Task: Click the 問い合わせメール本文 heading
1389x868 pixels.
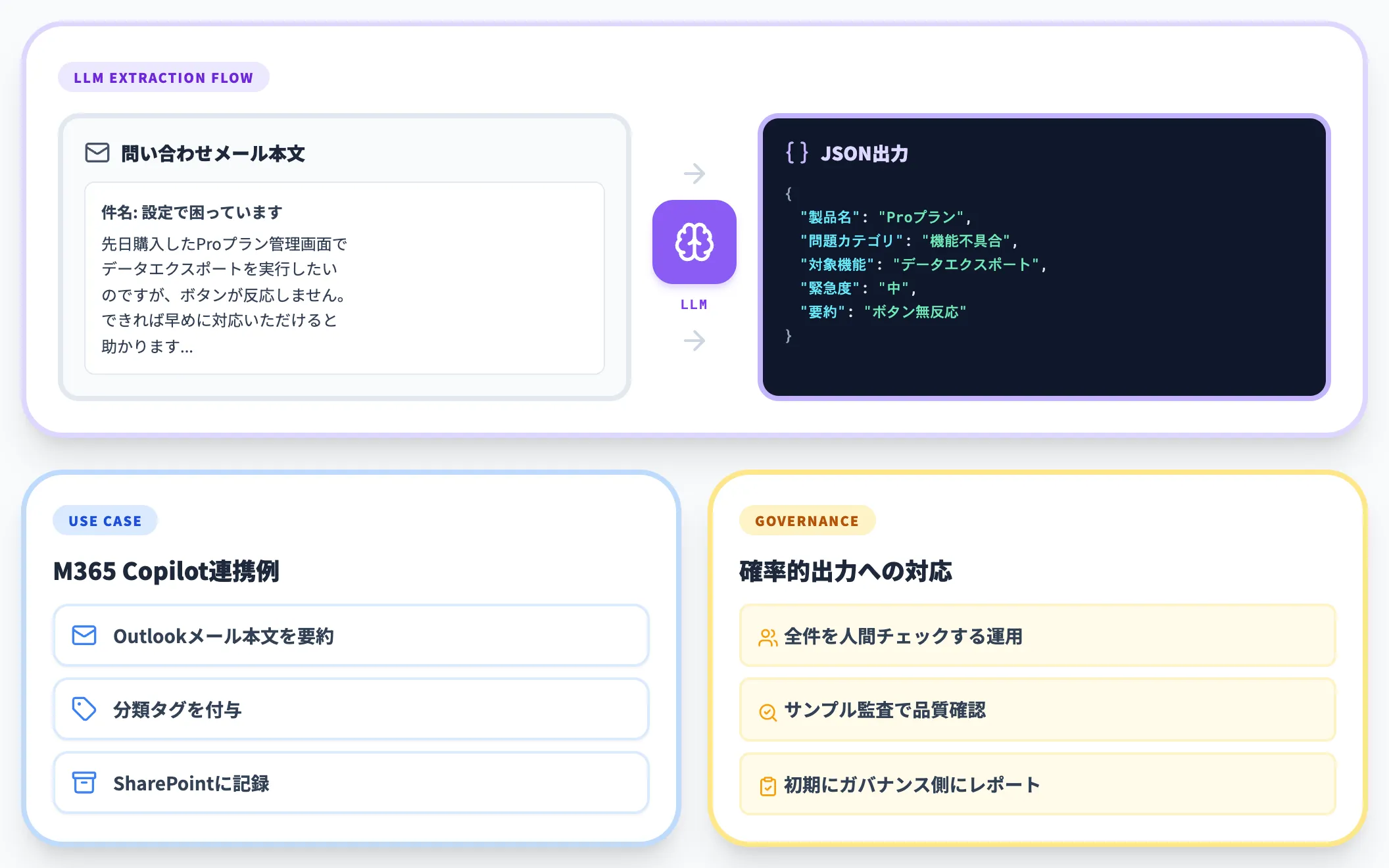Action: click(x=213, y=153)
